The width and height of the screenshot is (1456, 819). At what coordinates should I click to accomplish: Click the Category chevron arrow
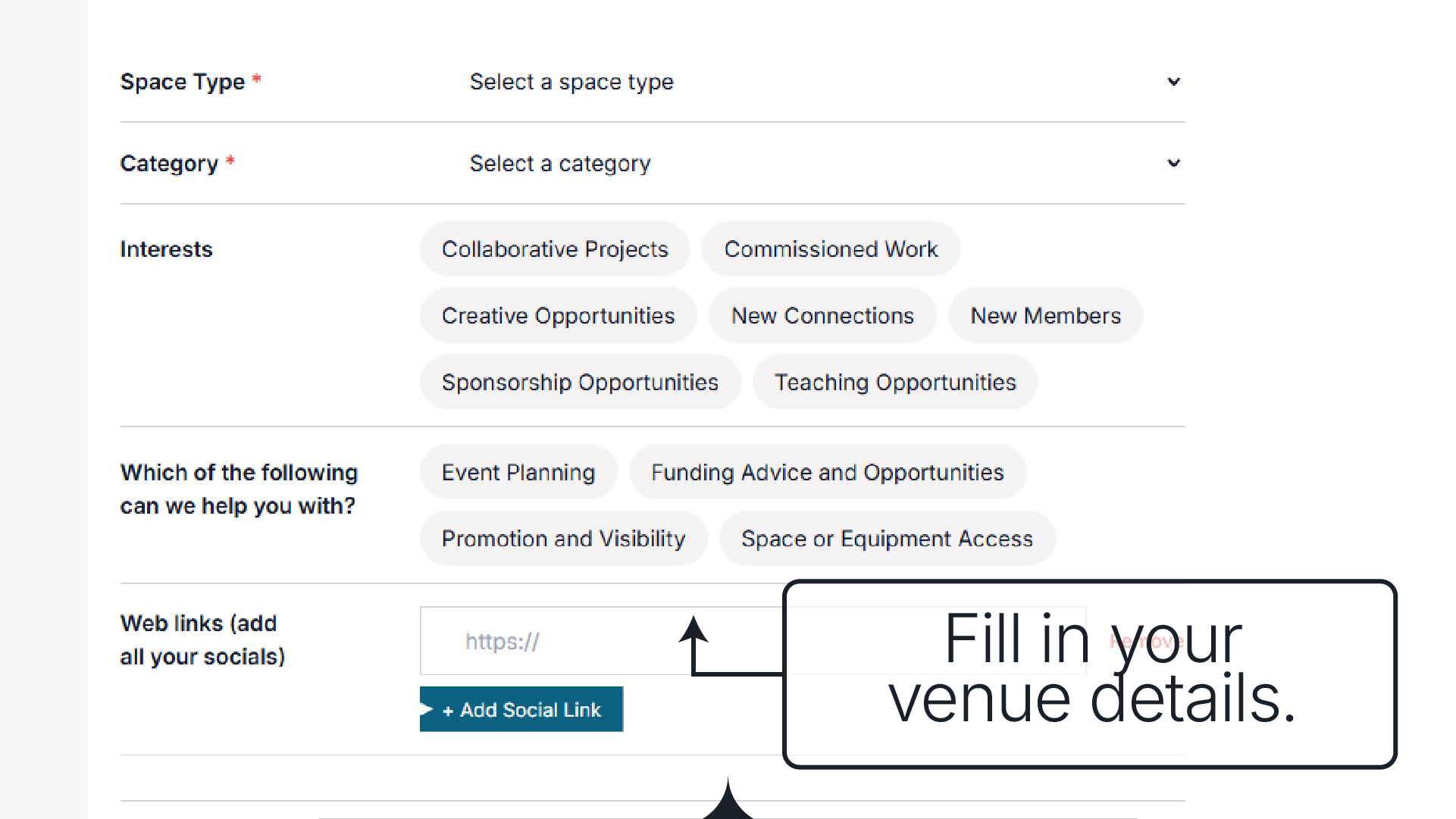tap(1173, 164)
